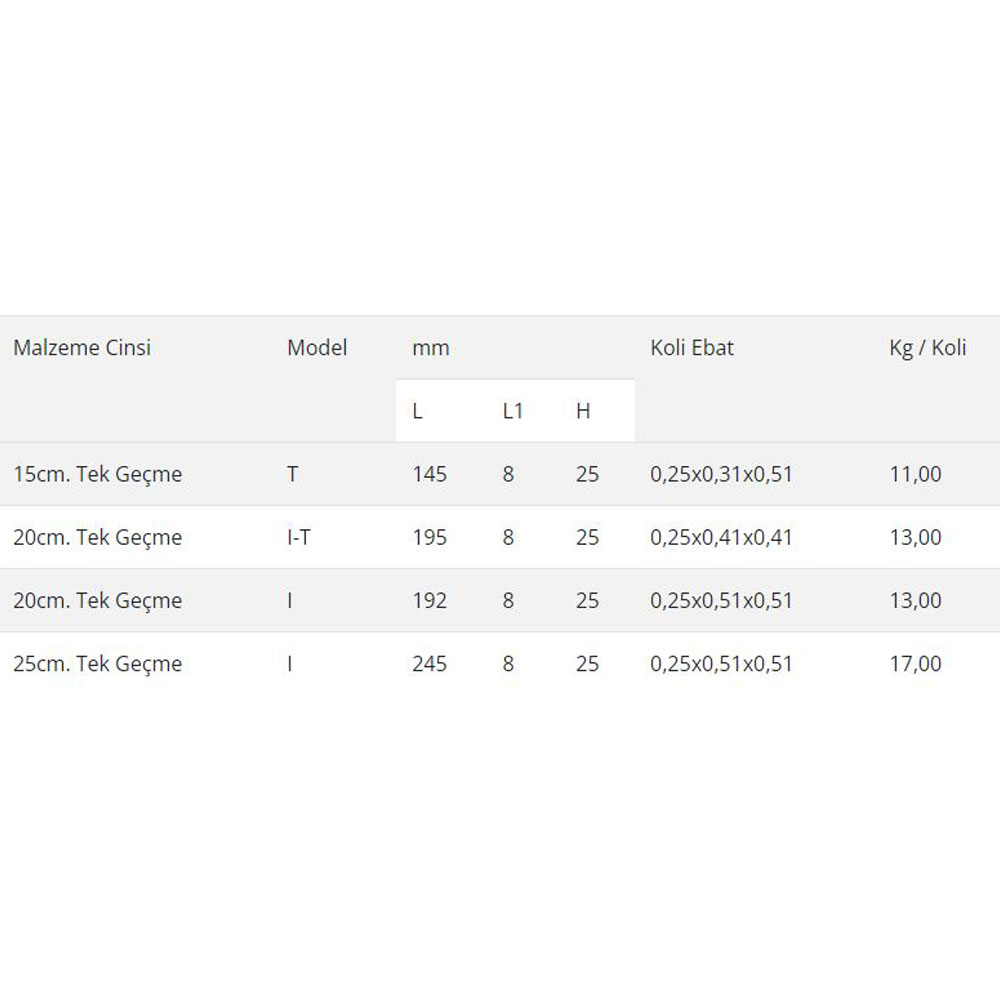Select the Model column header
Viewport: 1000px width, 1000px height.
tap(317, 348)
